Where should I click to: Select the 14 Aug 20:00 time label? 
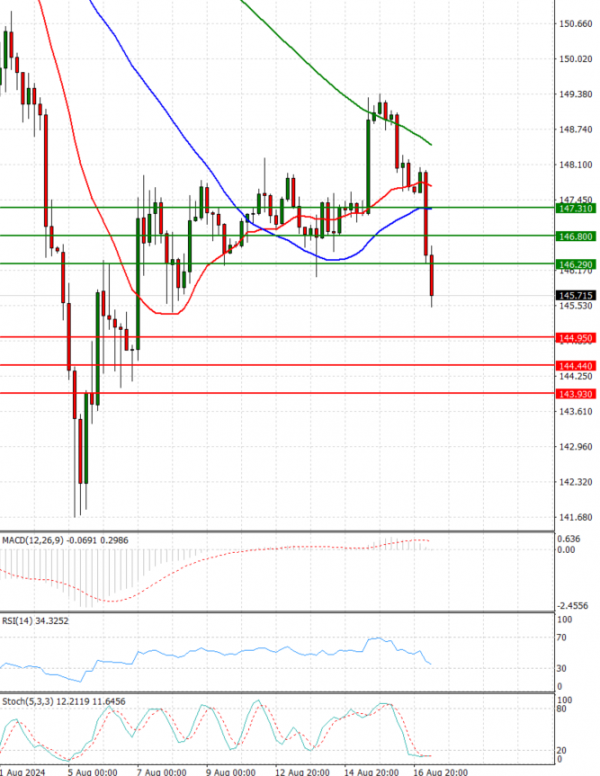(x=371, y=772)
